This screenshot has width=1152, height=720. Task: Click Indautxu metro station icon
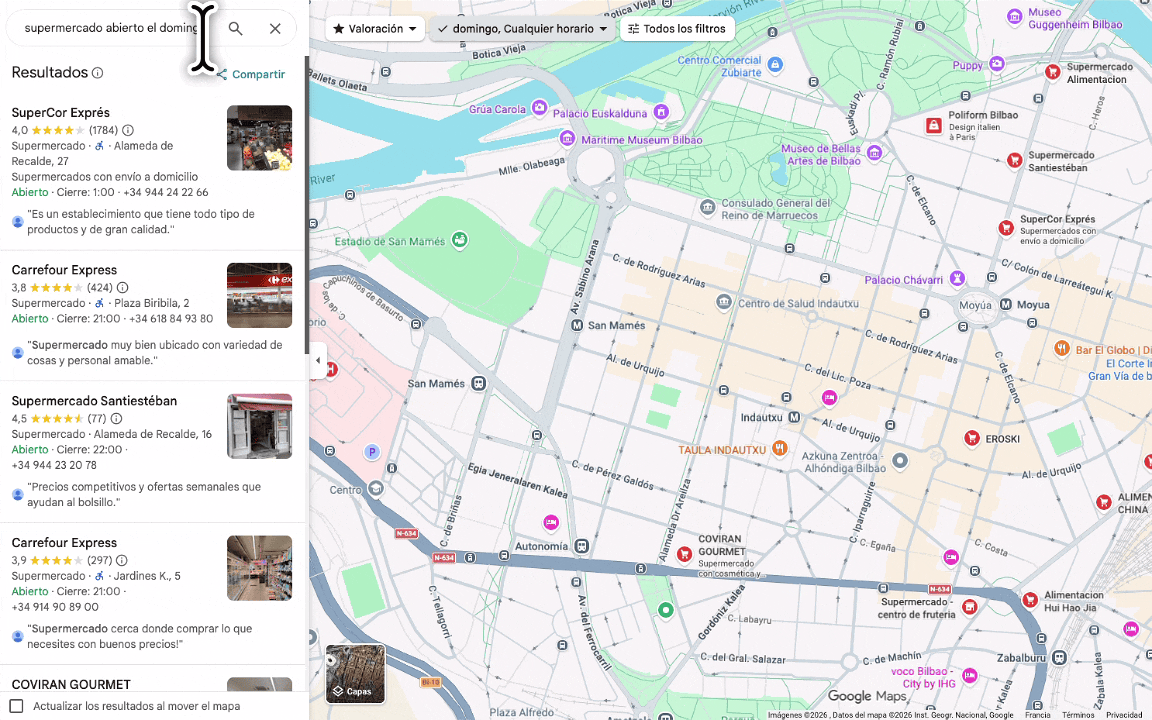click(794, 417)
